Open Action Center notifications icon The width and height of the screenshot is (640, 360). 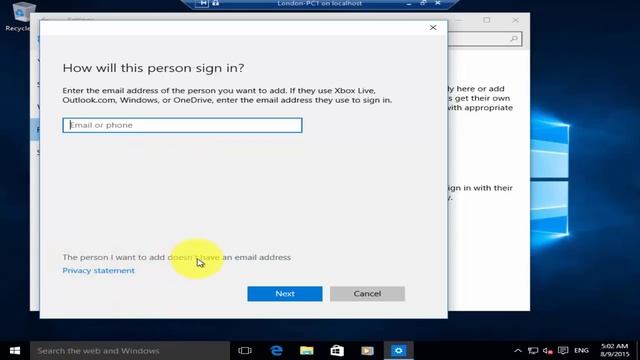pyautogui.click(x=563, y=351)
